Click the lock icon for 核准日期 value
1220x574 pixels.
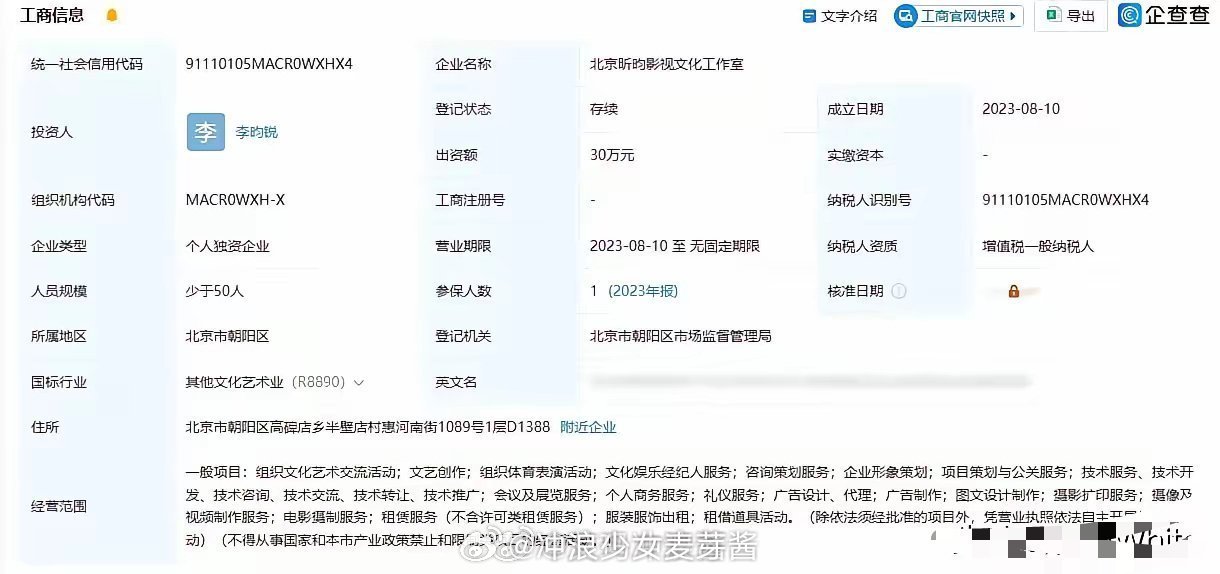(x=1013, y=291)
